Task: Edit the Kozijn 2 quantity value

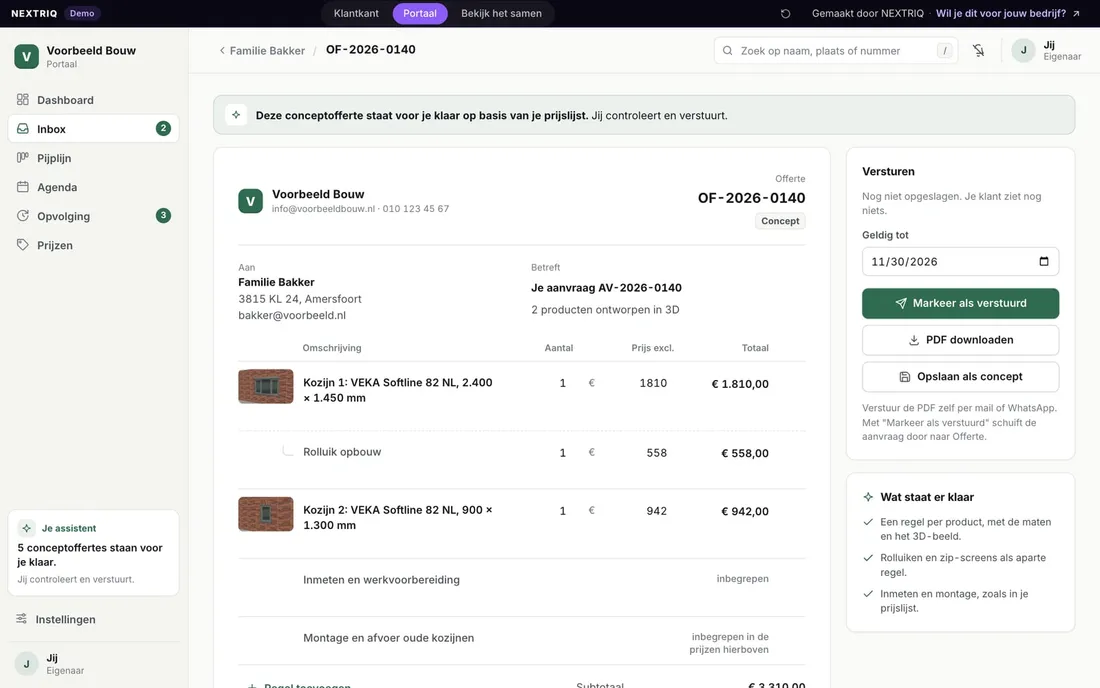Action: [563, 511]
